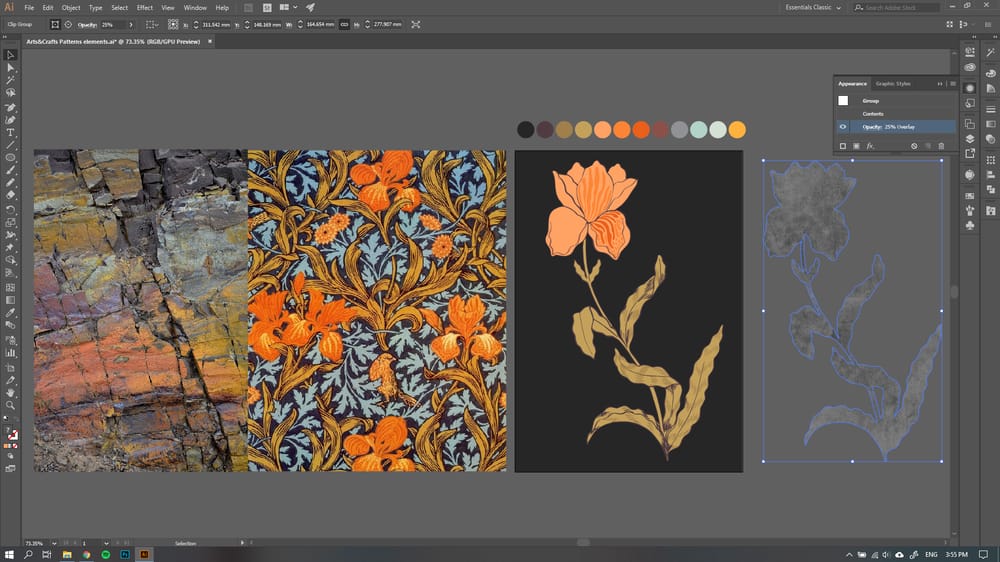Toggle the fill and stroke swatch in toolbar

12,434
